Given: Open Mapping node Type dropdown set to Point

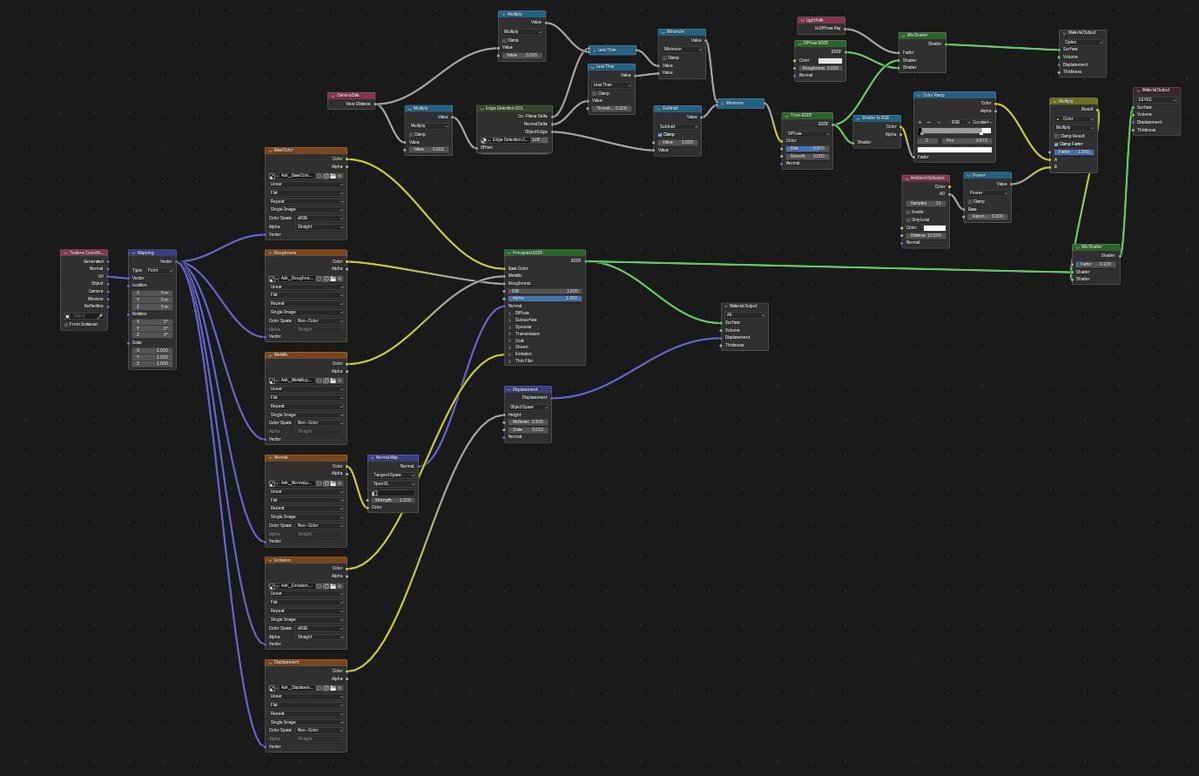Looking at the screenshot, I should (x=160, y=270).
